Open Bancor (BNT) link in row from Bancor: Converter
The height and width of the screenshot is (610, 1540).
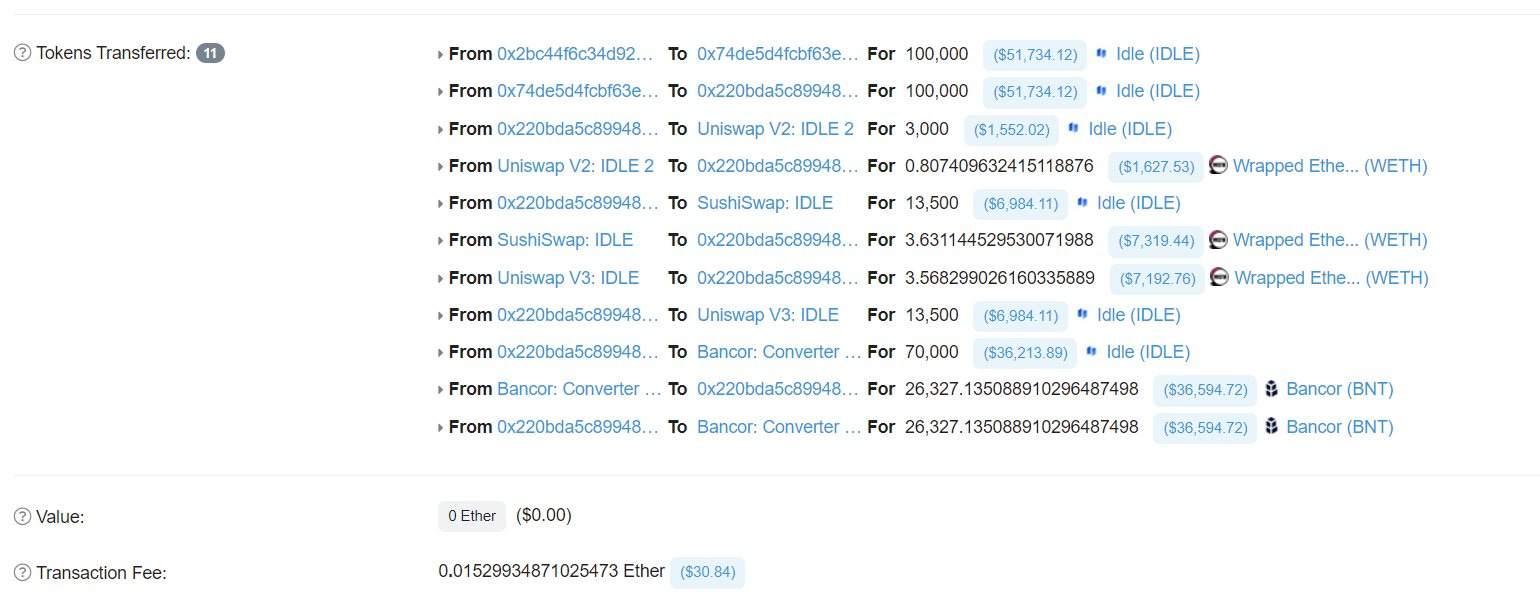[x=1340, y=389]
